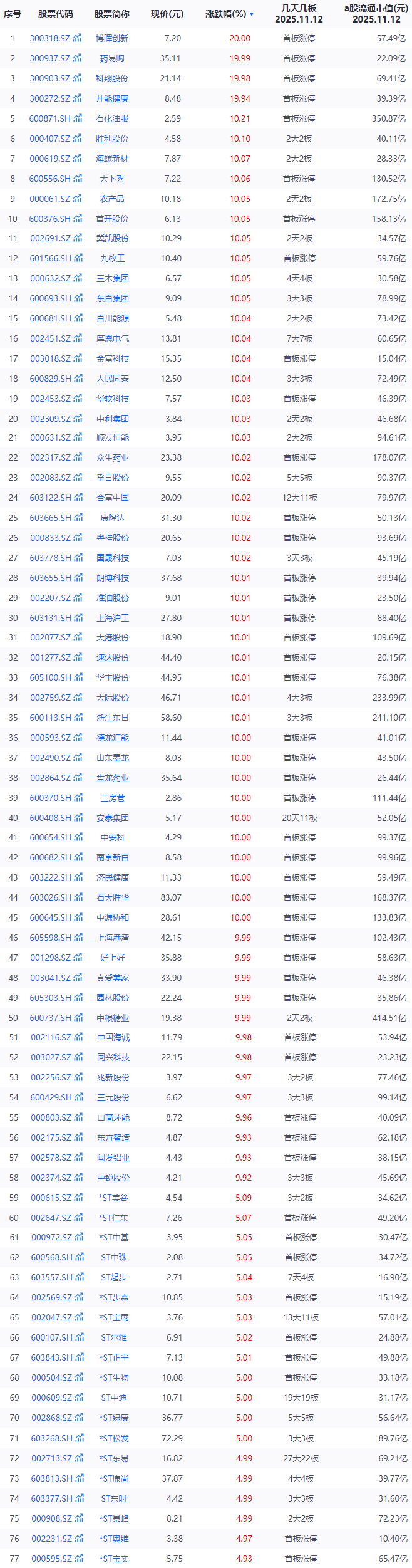Click chart icon beside 300318.SZ
This screenshot has width=412, height=1568.
pos(77,38)
